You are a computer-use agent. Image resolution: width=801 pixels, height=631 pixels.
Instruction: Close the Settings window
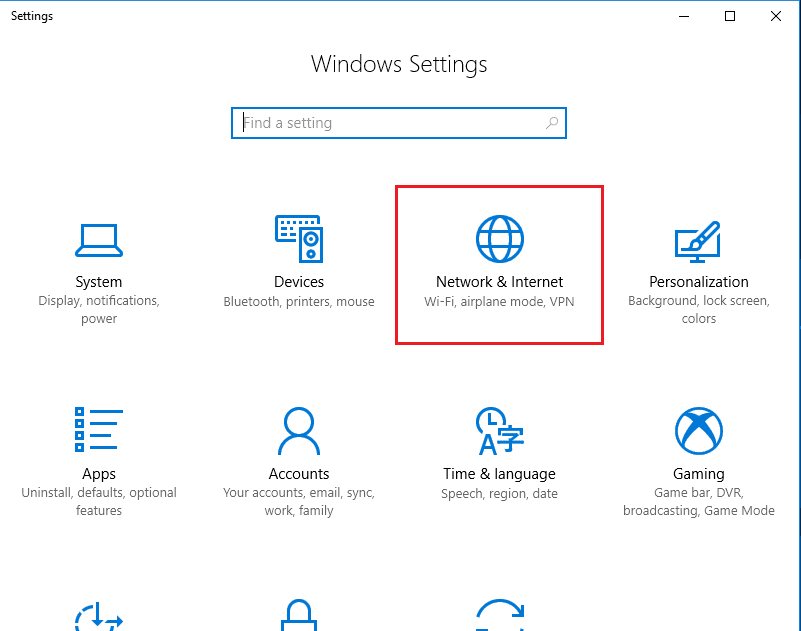pyautogui.click(x=776, y=16)
